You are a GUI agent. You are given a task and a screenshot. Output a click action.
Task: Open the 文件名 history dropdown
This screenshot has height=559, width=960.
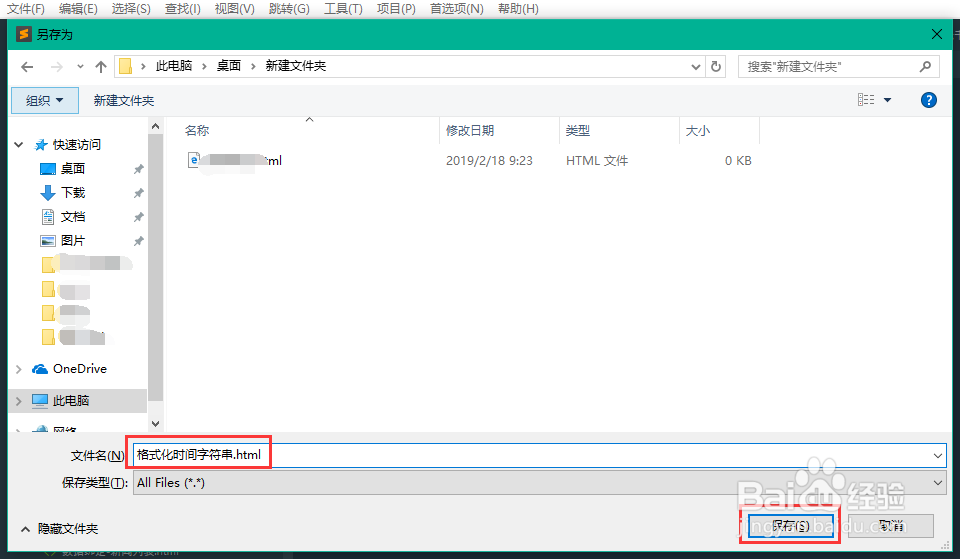[x=937, y=456]
